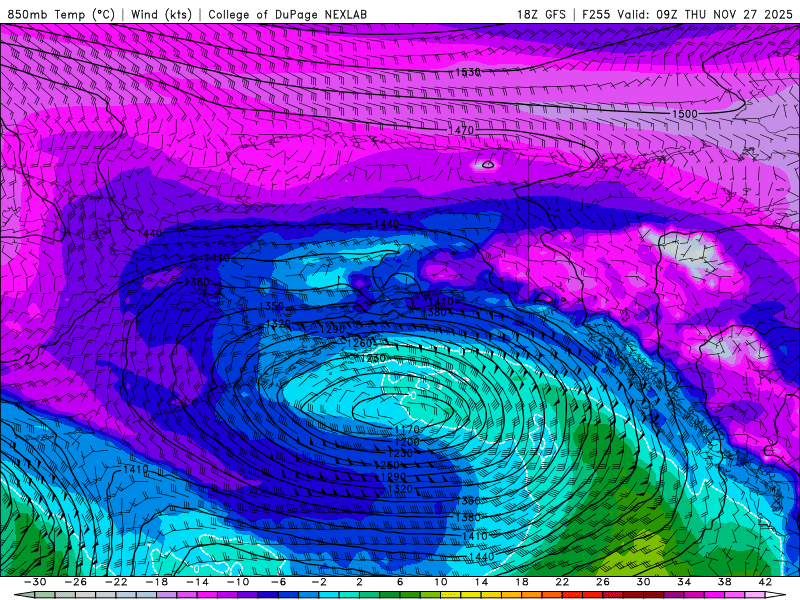The image size is (800, 600).
Task: Click the -6 color scale label
Action: pyautogui.click(x=279, y=582)
